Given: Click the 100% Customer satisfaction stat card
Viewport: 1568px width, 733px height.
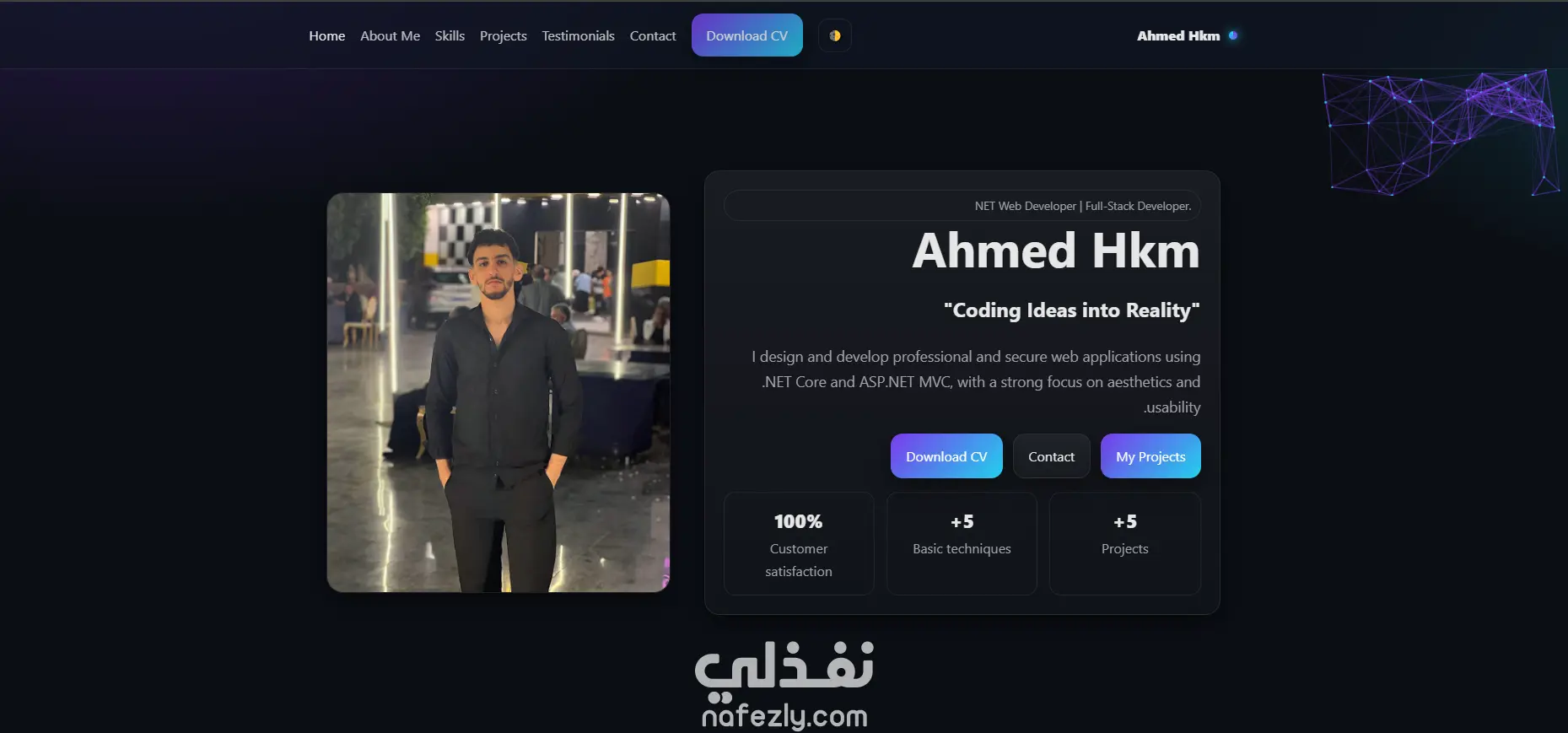Looking at the screenshot, I should [x=799, y=544].
